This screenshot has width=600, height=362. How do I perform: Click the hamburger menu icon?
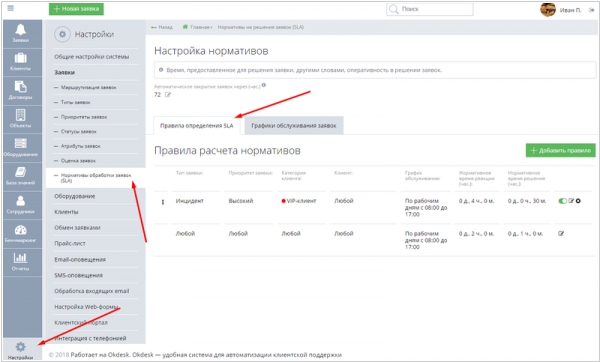(11, 8)
